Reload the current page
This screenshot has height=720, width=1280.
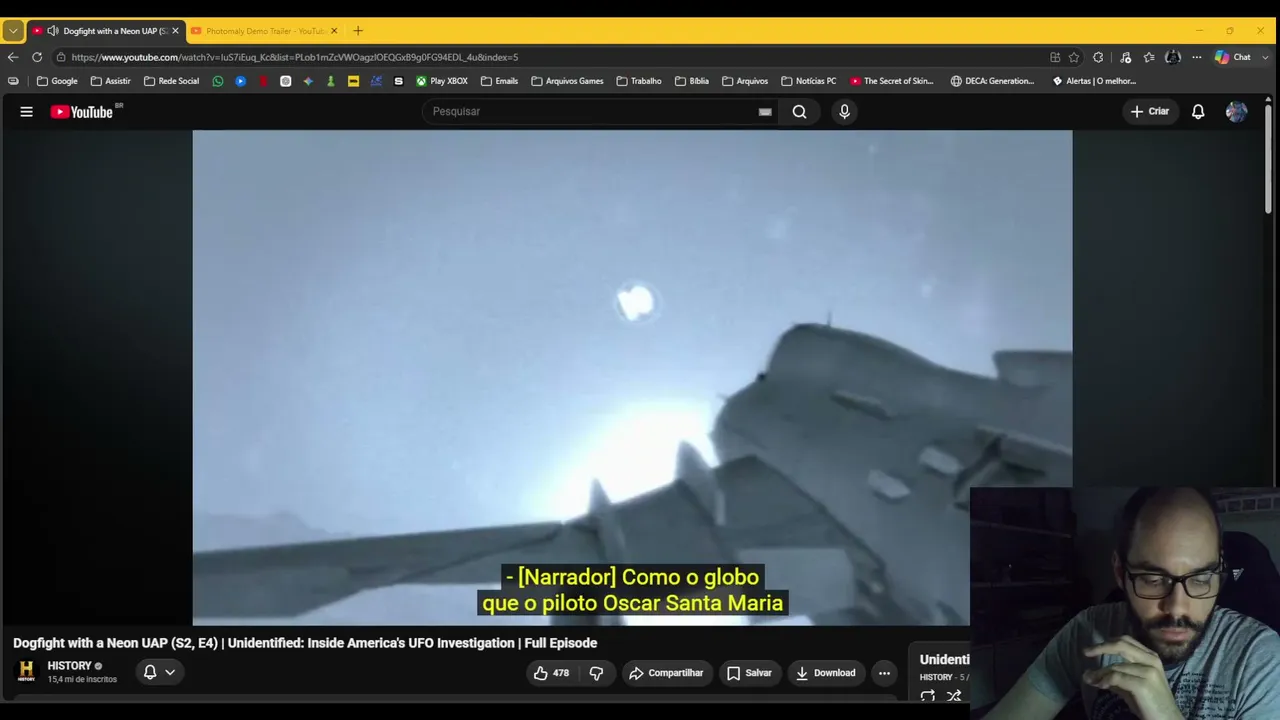[x=37, y=57]
